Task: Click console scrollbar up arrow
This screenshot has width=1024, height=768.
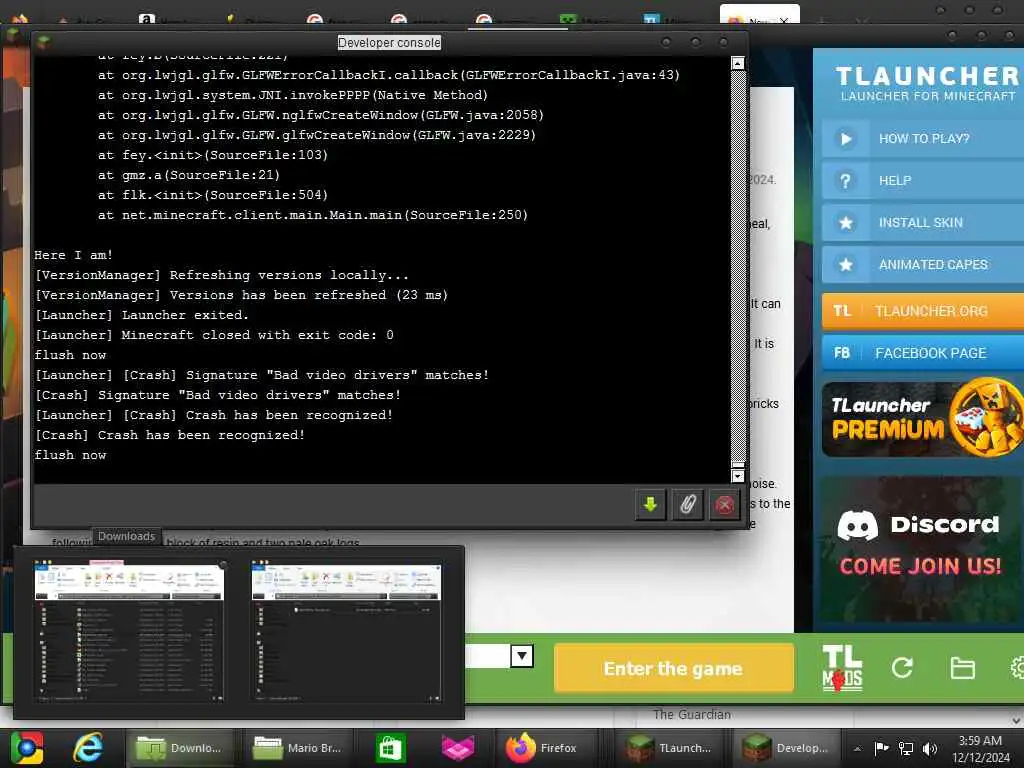Action: [x=738, y=63]
